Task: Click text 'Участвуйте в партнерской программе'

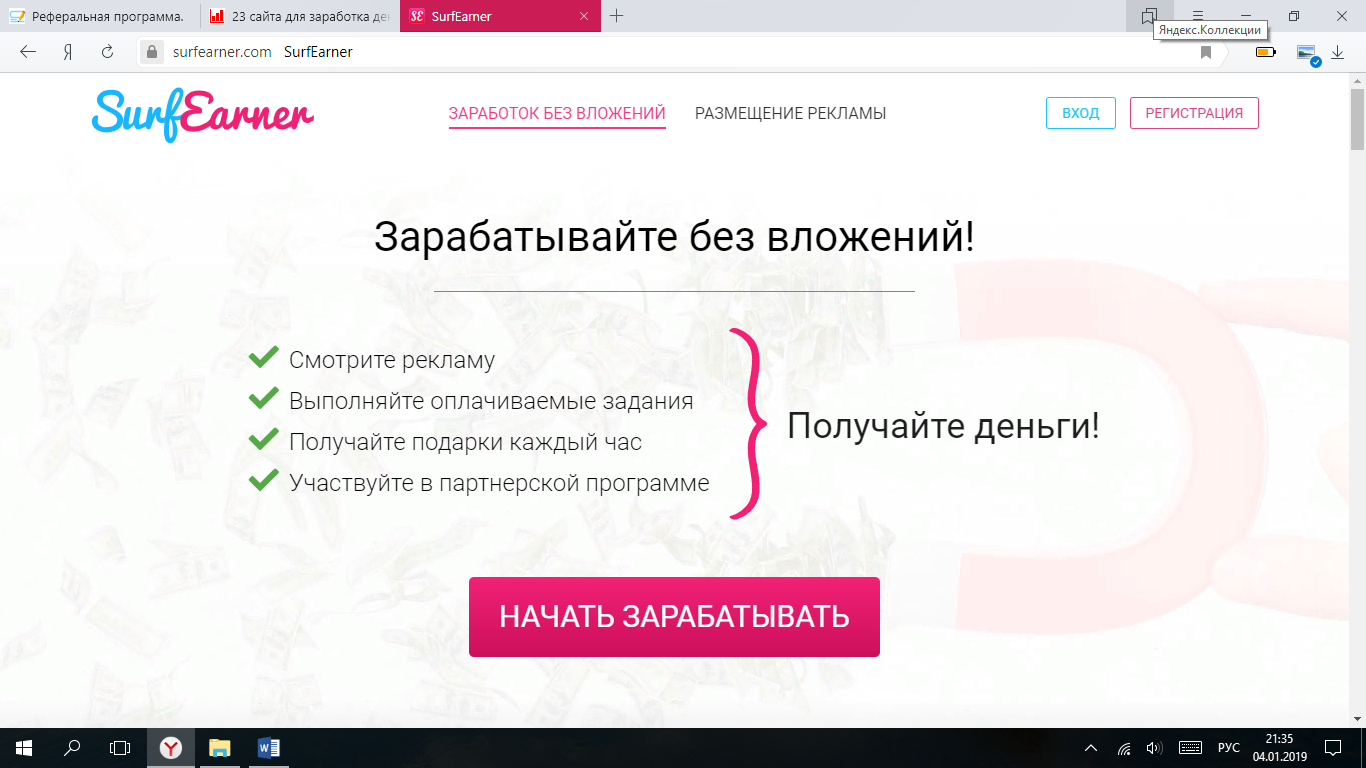Action: point(499,483)
